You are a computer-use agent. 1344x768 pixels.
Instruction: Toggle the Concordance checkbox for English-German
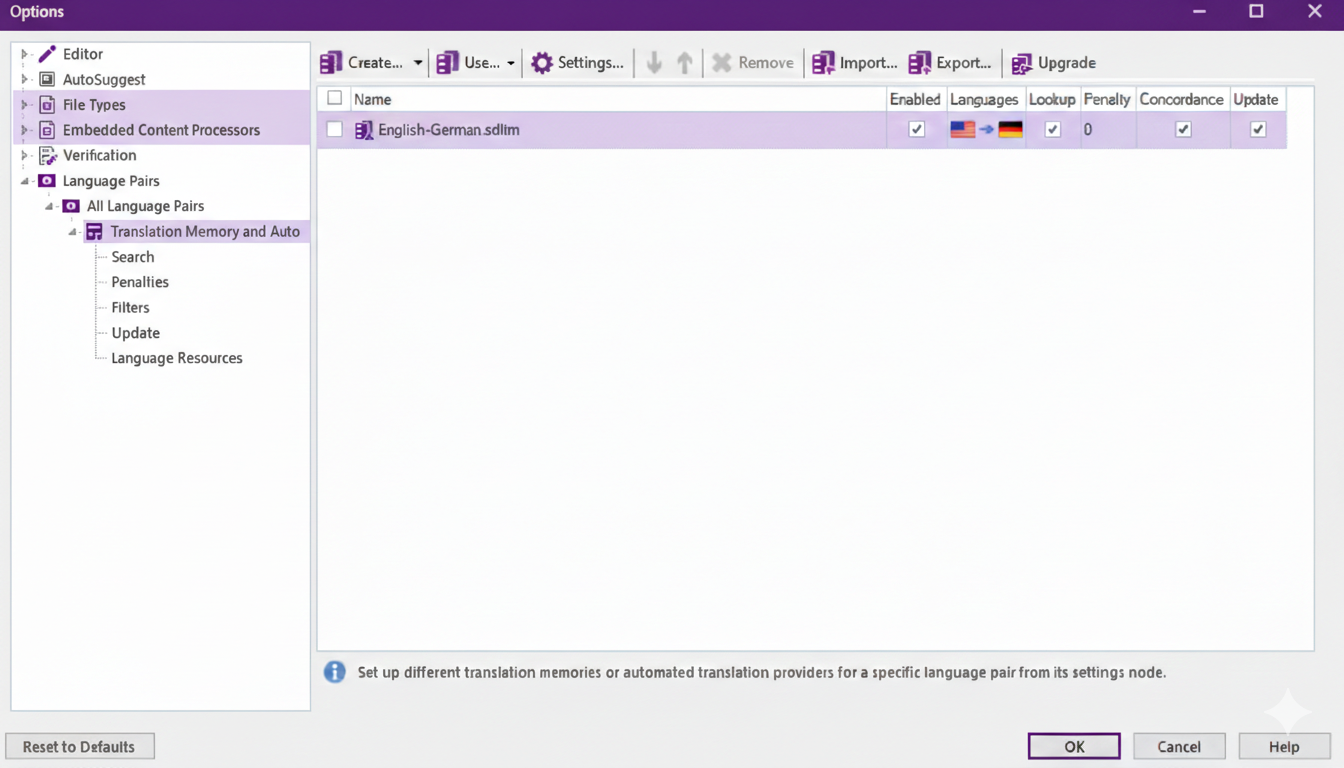[1183, 130]
